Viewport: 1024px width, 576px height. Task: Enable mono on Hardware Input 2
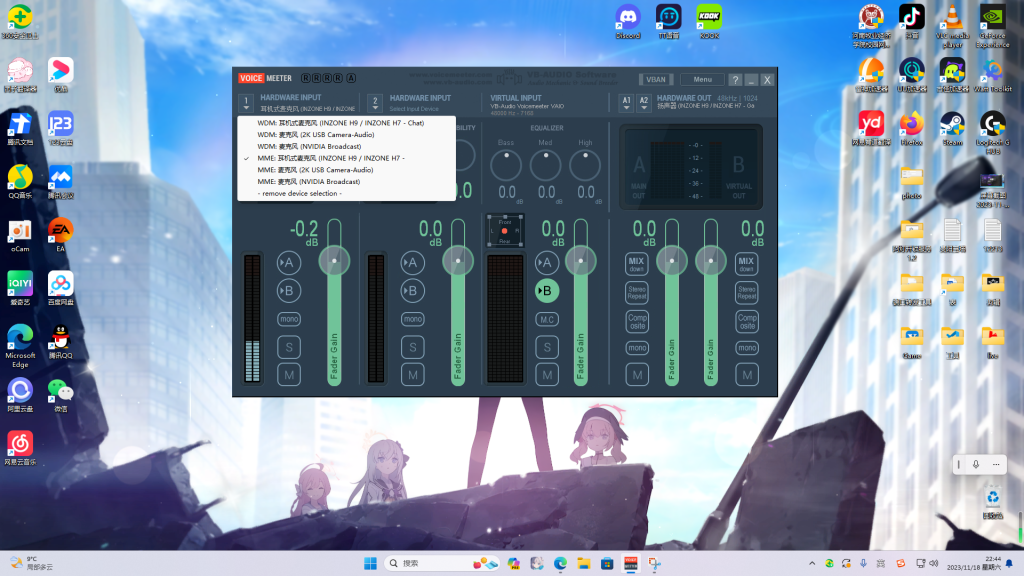pyautogui.click(x=412, y=319)
